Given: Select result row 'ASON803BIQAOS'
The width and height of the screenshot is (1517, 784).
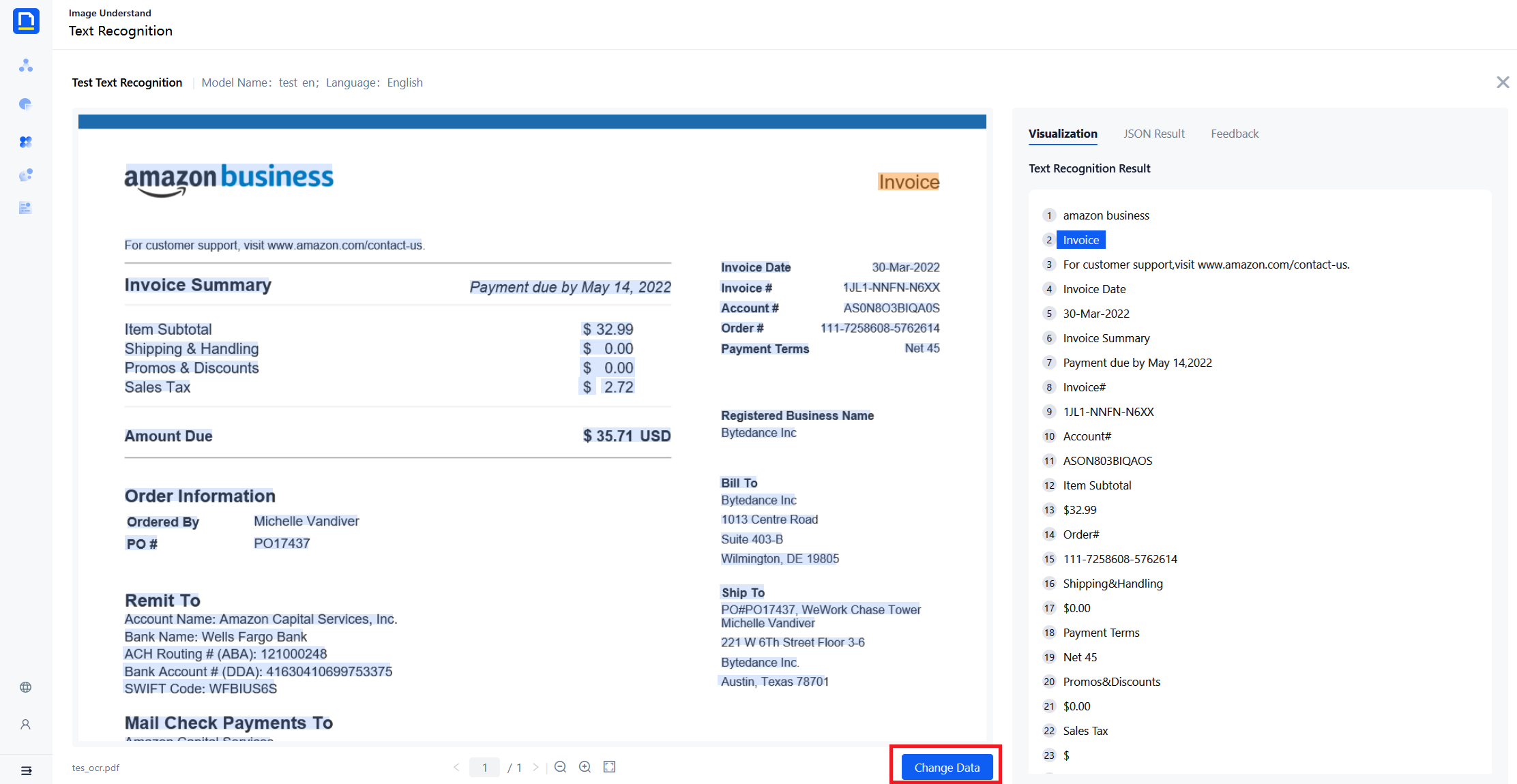Looking at the screenshot, I should click(1108, 461).
